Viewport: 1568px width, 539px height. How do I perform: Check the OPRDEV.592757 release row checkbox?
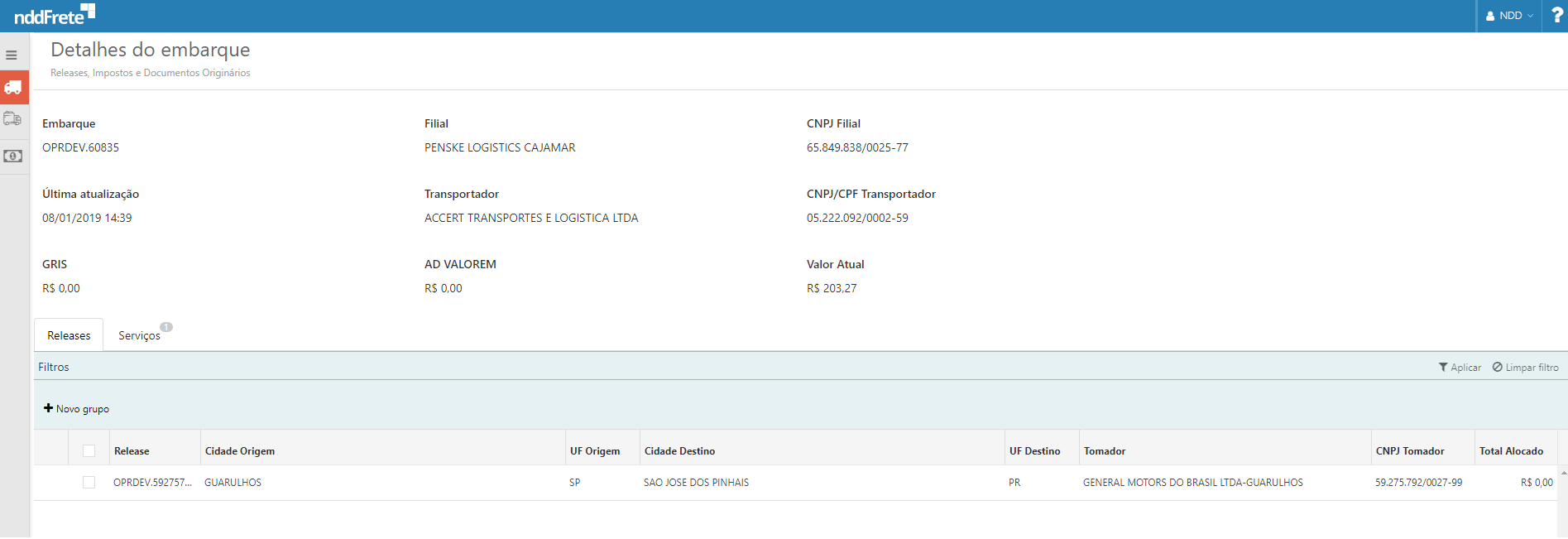point(89,483)
